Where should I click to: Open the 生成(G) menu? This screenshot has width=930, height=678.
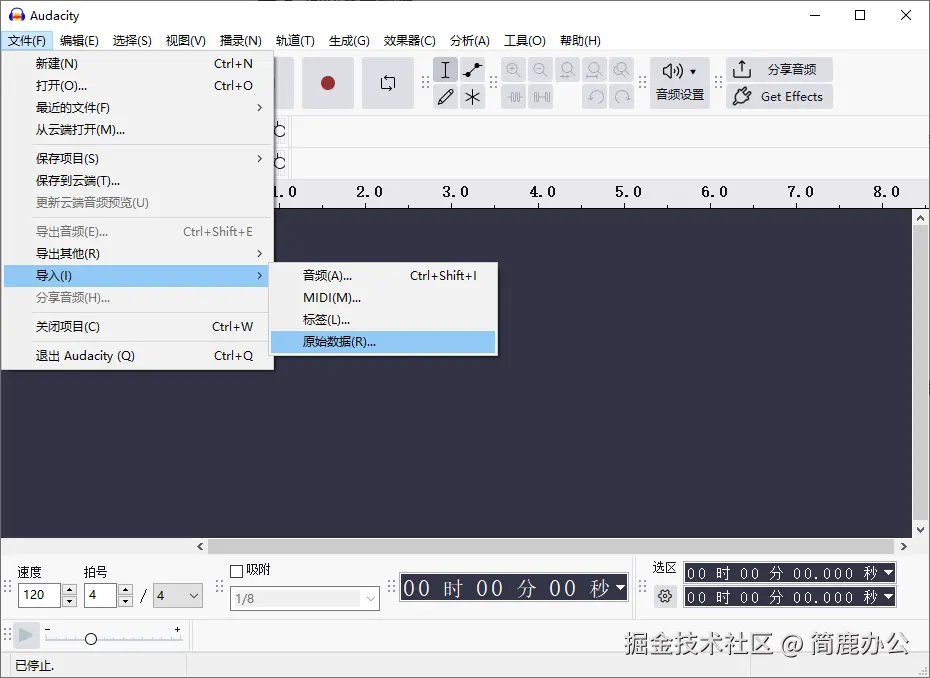[349, 40]
